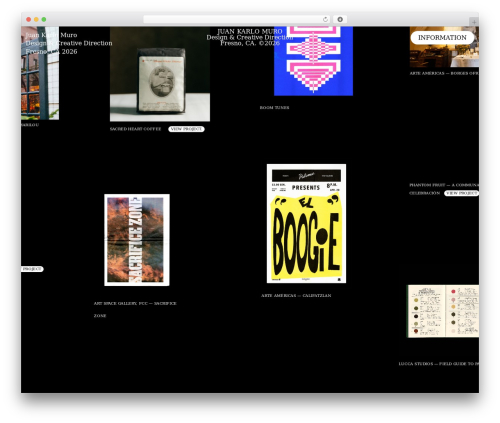Click the centered JUAN KARLO MURO title
This screenshot has height=423, width=500.
click(250, 31)
